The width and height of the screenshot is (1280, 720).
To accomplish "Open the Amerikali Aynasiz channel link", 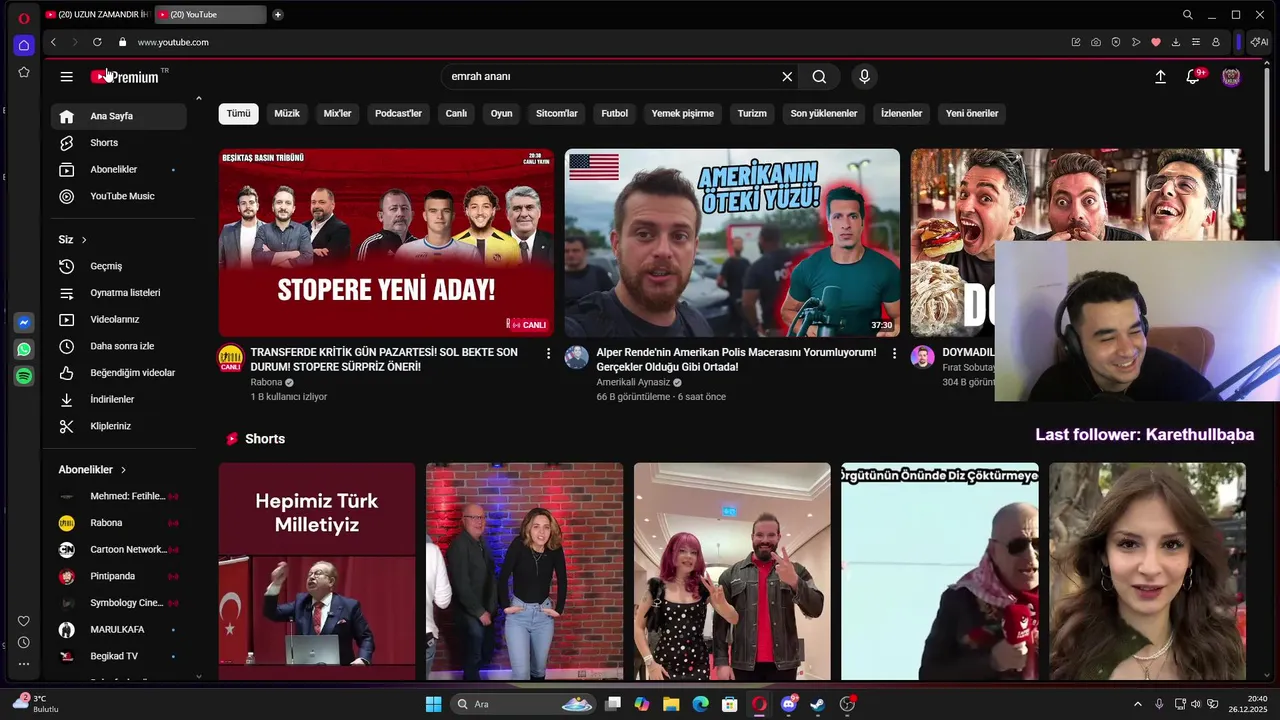I will coord(633,383).
